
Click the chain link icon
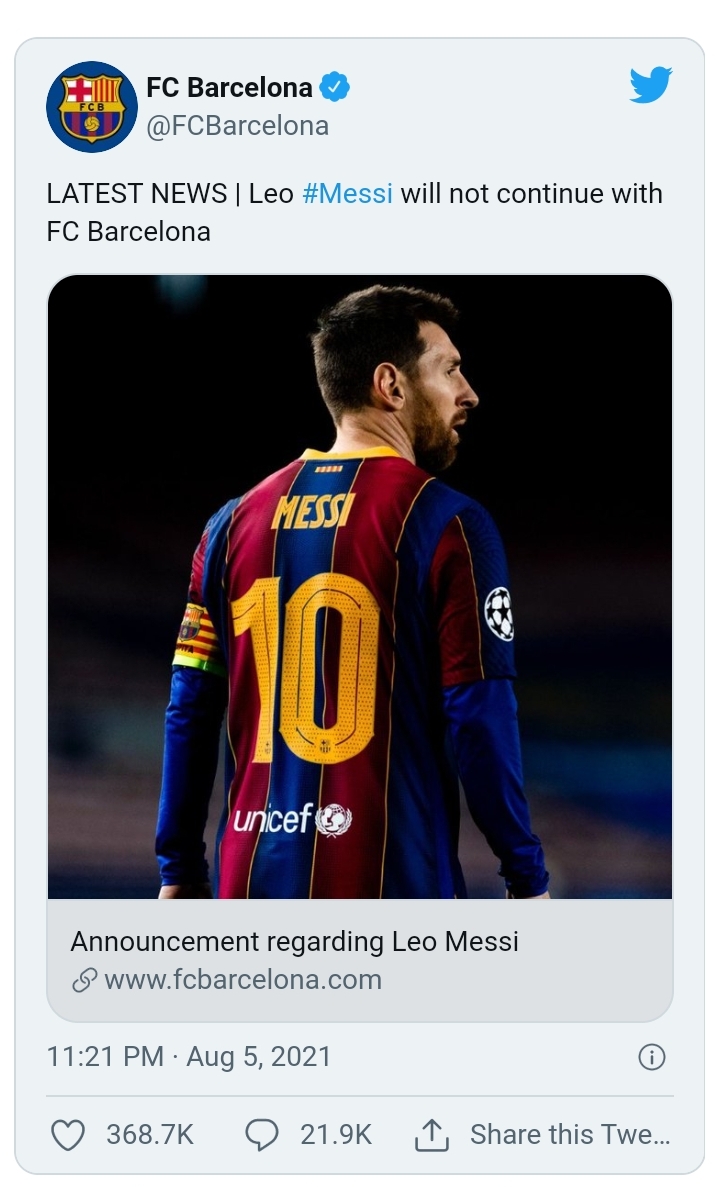(84, 980)
